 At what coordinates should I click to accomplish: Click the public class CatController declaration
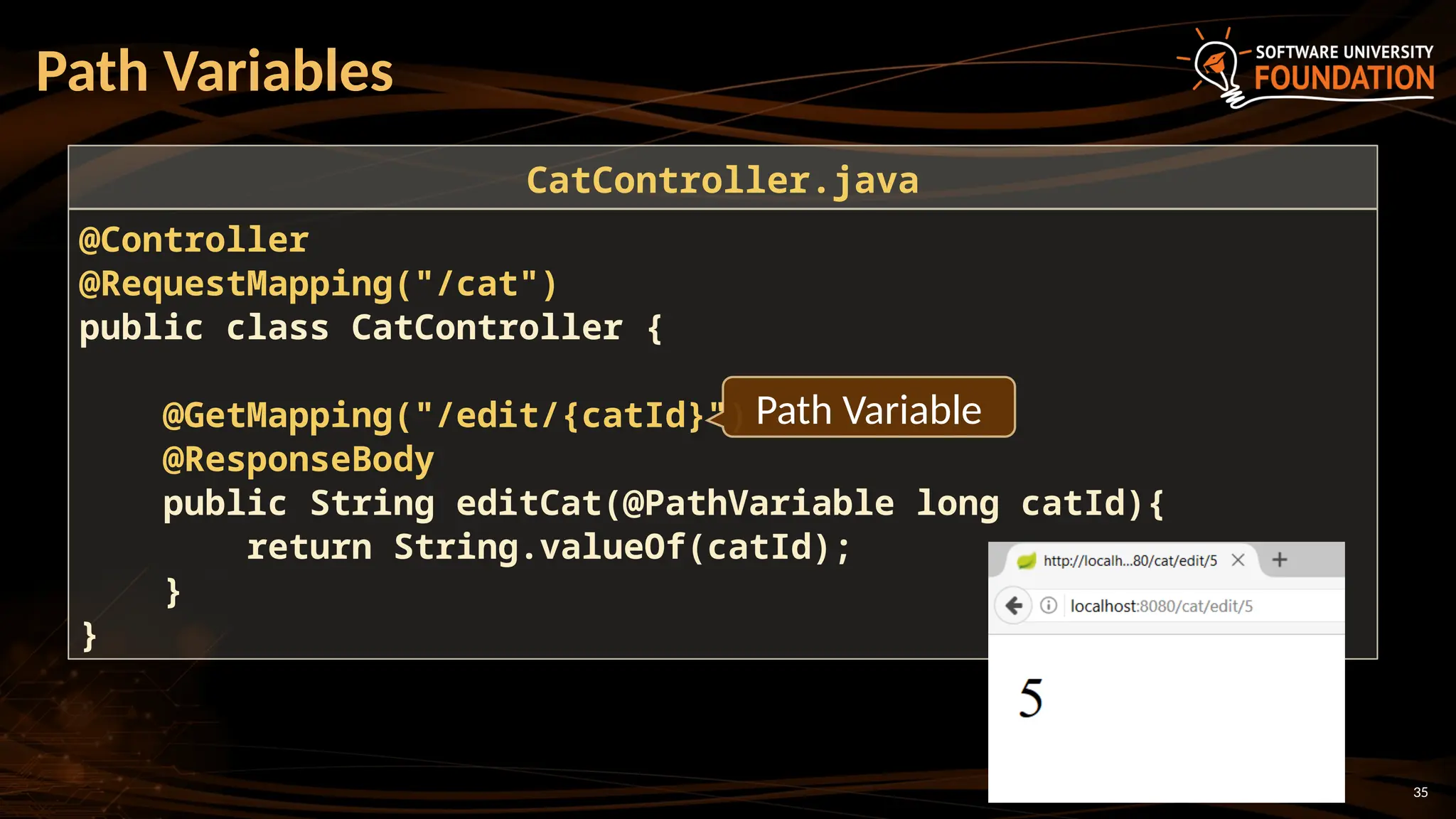tap(370, 328)
